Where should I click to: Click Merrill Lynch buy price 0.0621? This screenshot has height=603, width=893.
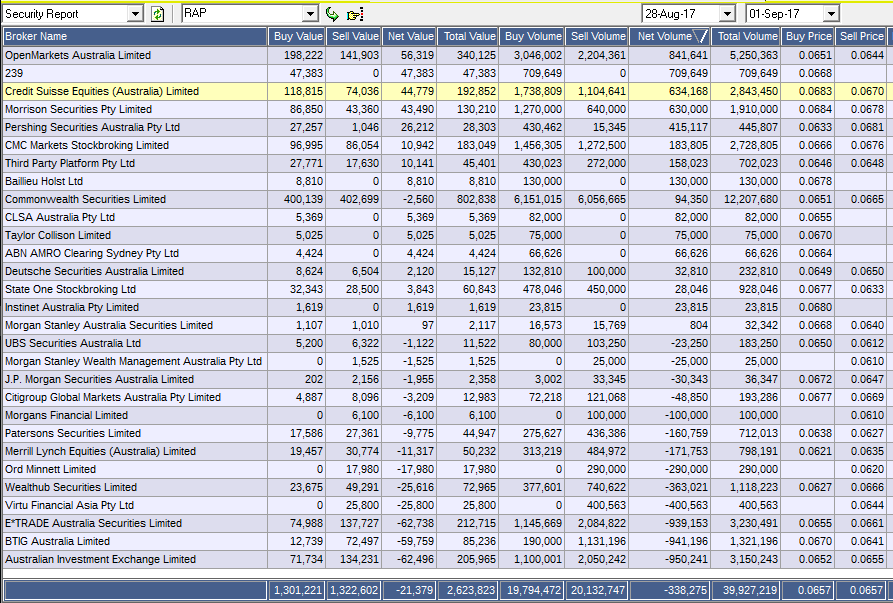815,452
